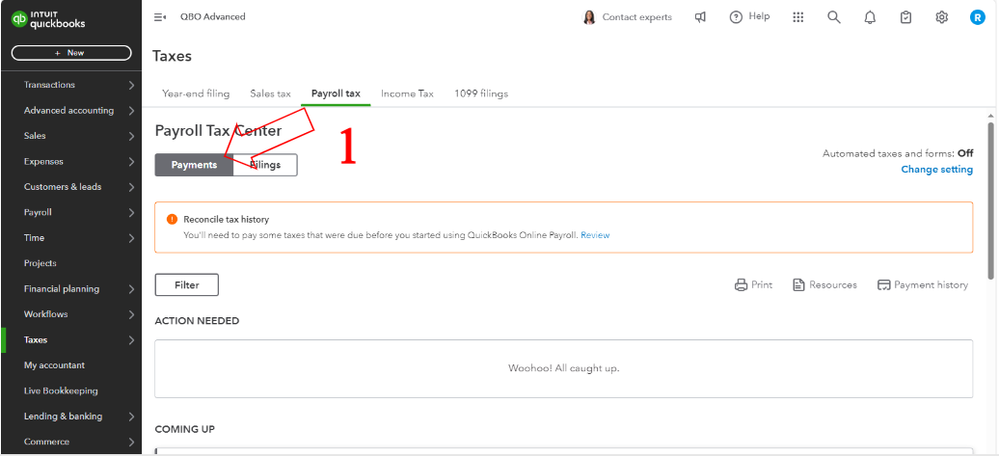Open the user profile avatar R
Image resolution: width=999 pixels, height=456 pixels.
point(977,17)
